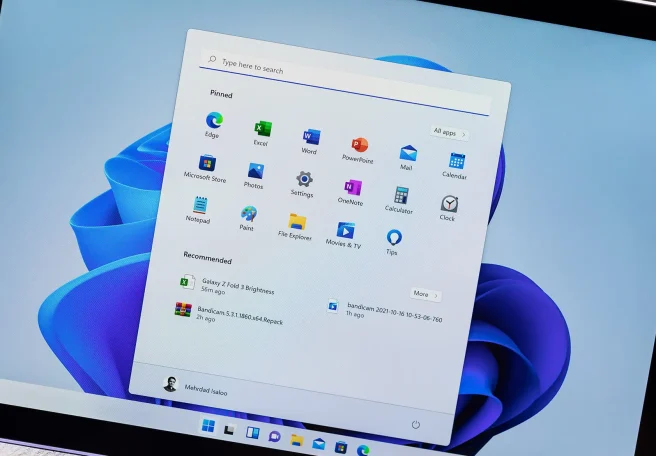Screen dimensions: 656x456
Task: Open Settings gear in pinned apps
Action: [x=303, y=184]
